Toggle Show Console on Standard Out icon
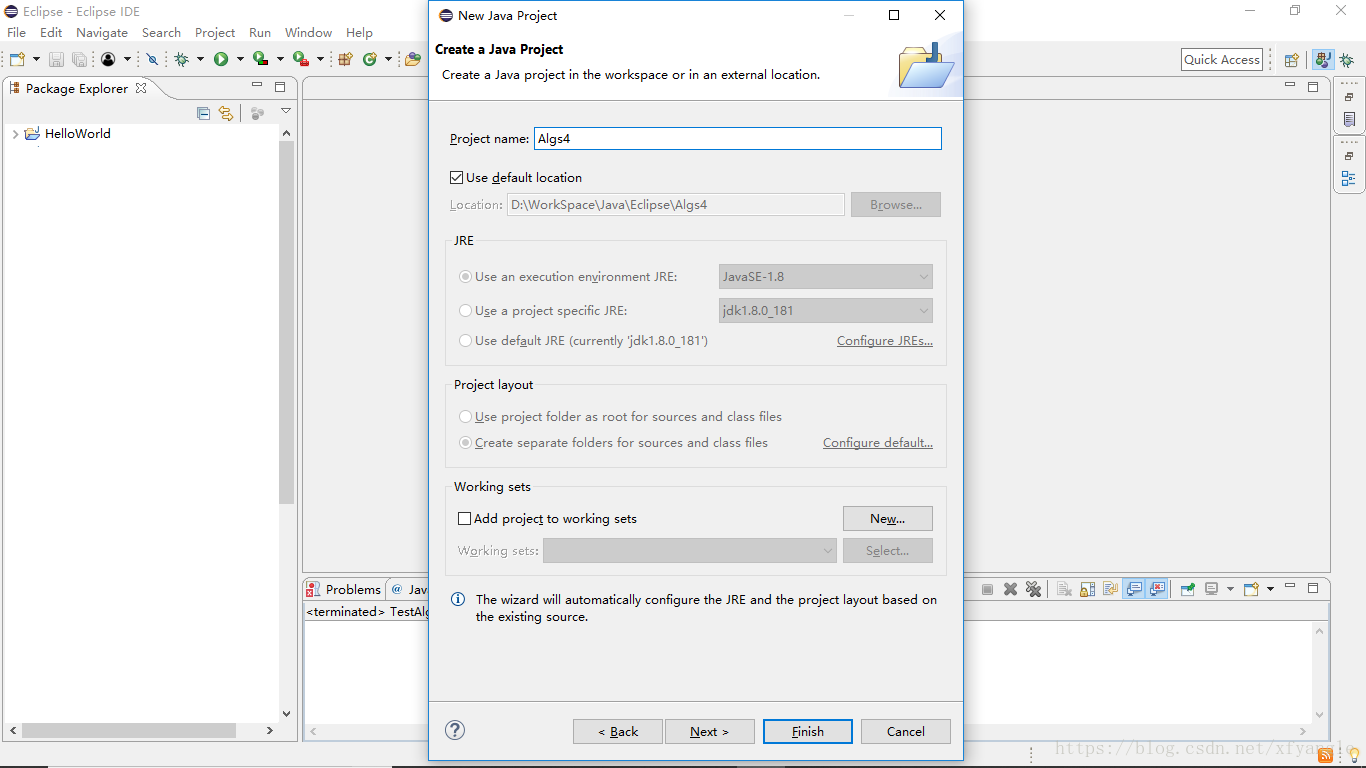 coord(1134,589)
